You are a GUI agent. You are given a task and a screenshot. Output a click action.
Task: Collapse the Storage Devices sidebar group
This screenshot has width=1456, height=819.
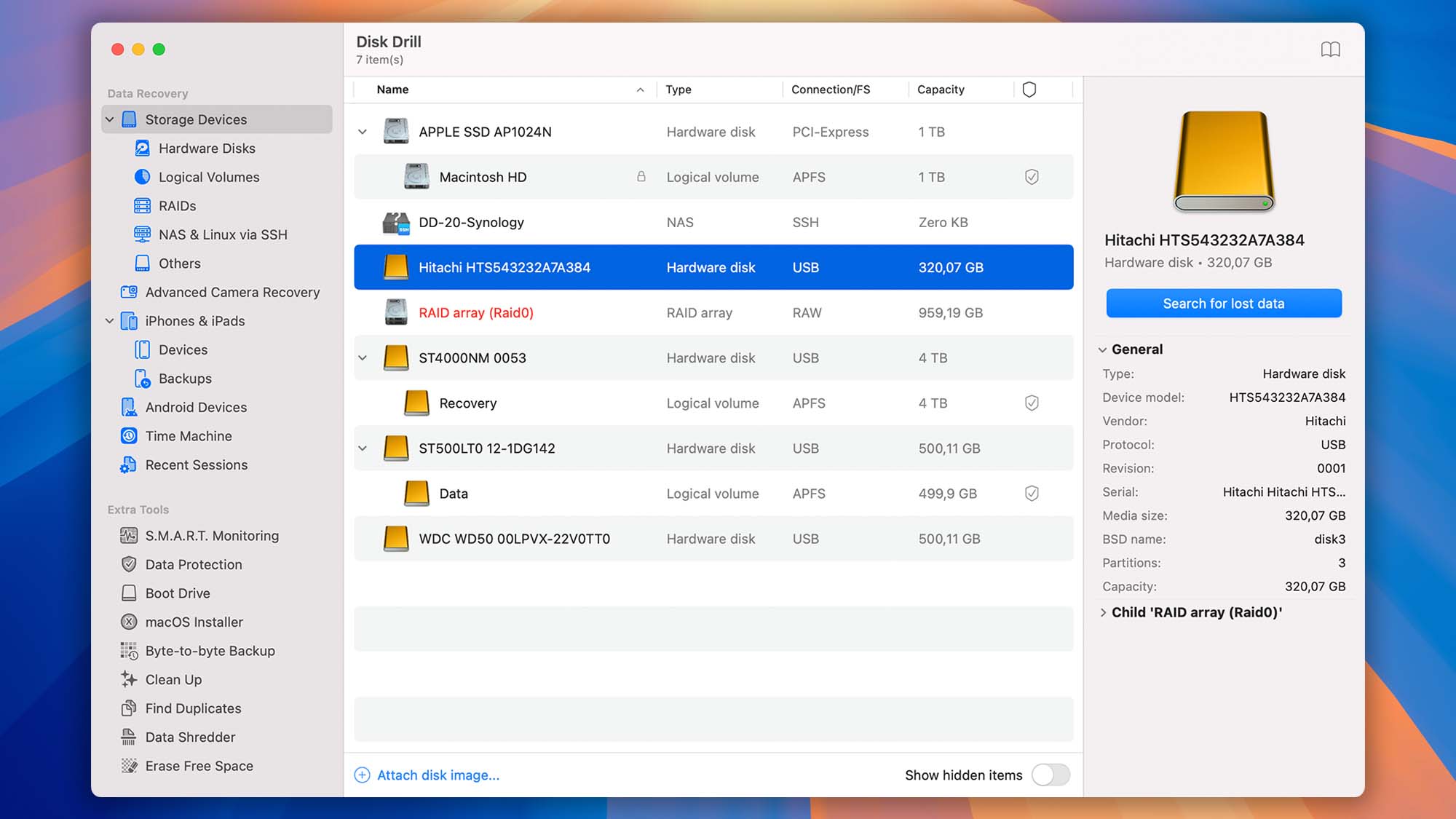[x=109, y=119]
